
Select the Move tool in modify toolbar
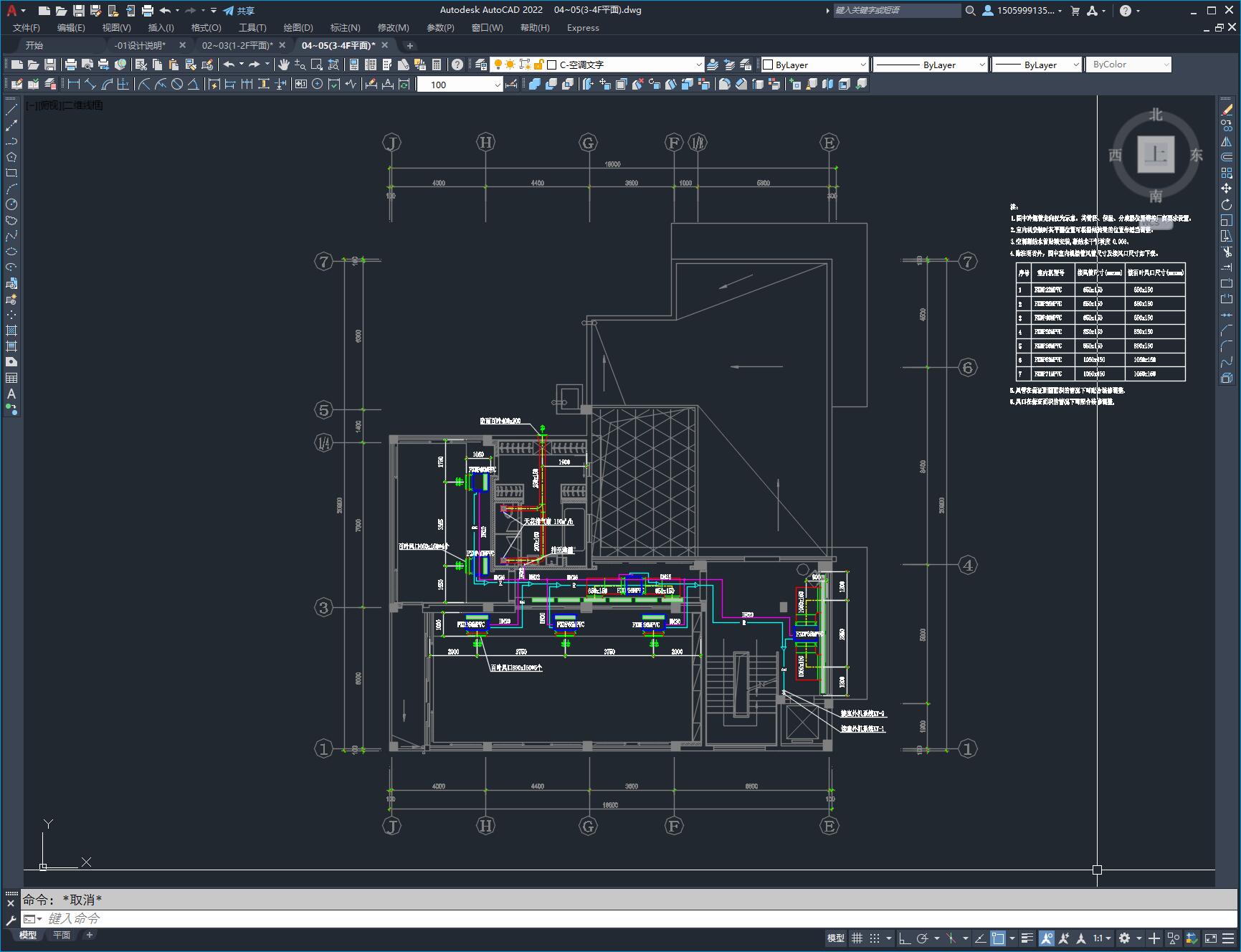coord(1227,189)
